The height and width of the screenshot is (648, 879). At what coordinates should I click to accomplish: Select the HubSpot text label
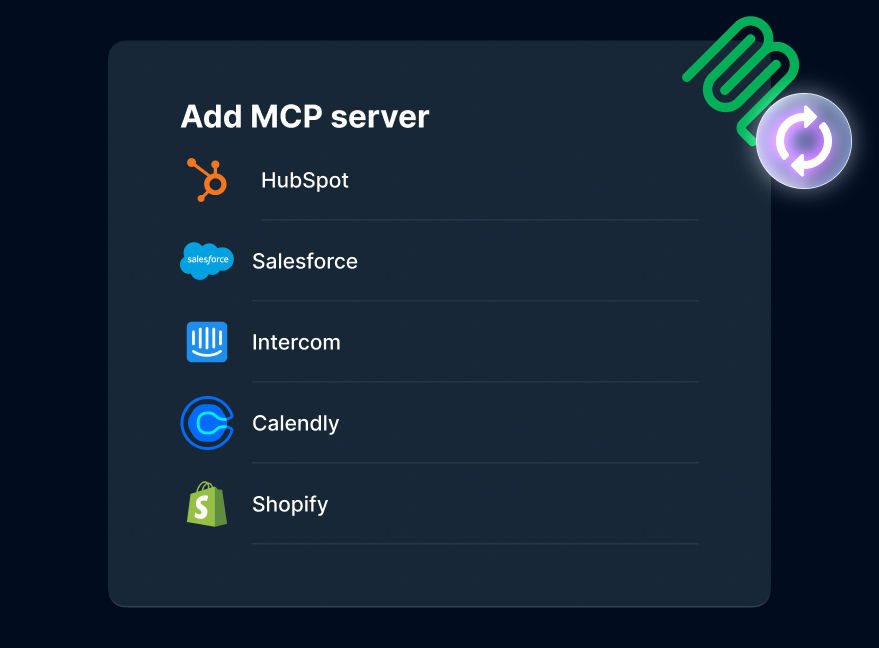coord(305,181)
